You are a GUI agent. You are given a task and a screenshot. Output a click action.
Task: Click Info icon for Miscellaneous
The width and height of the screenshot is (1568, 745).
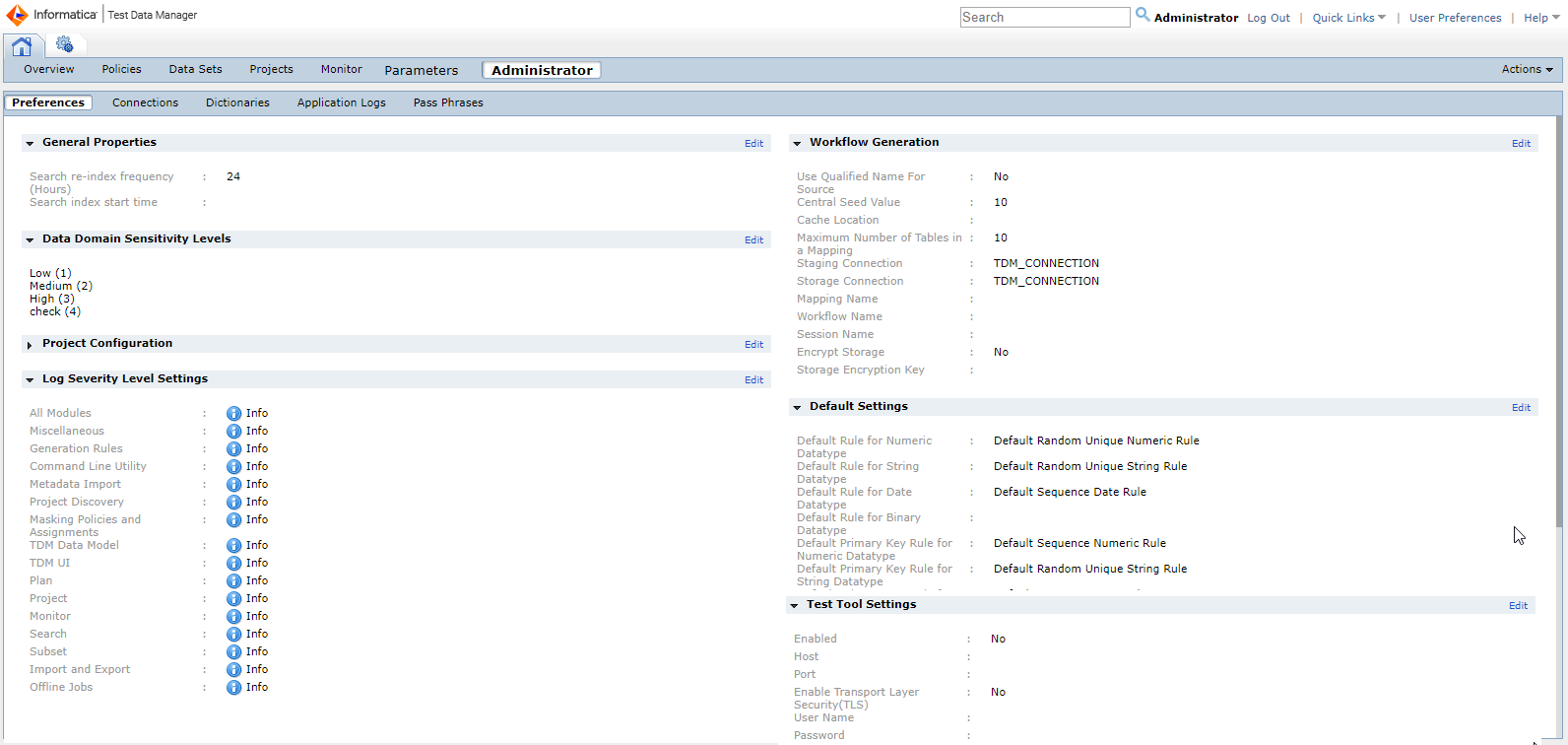click(233, 432)
